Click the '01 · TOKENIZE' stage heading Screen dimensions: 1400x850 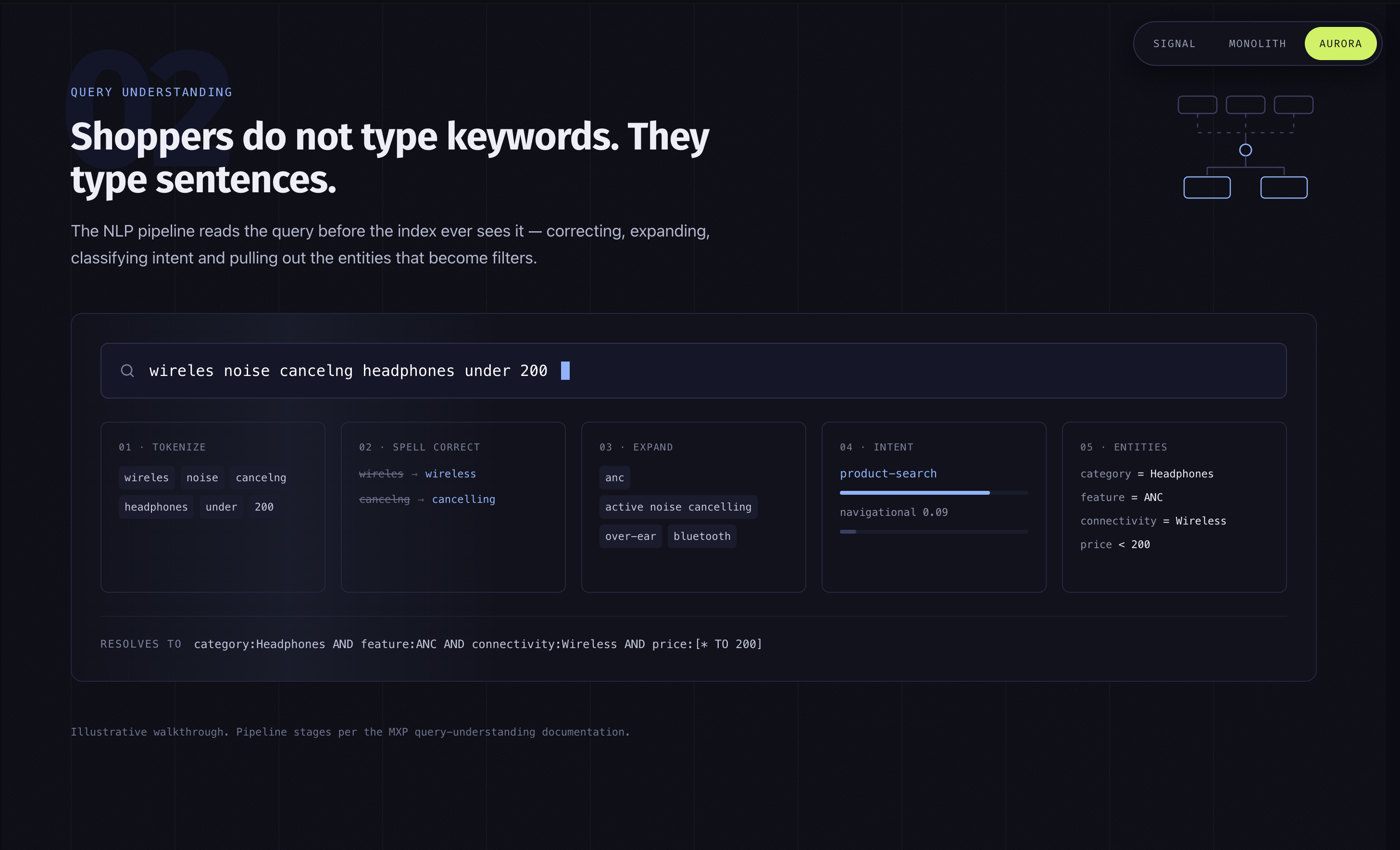[x=162, y=447]
